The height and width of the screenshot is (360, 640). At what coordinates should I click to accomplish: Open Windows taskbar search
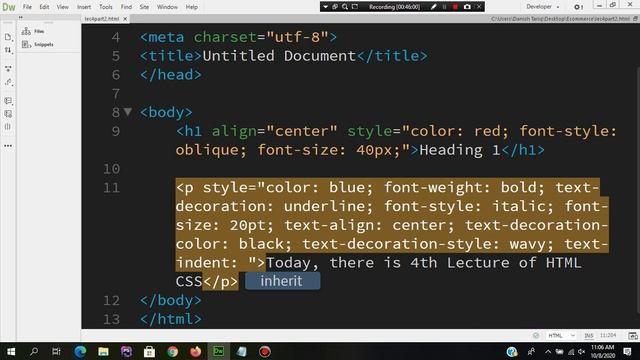click(34, 351)
